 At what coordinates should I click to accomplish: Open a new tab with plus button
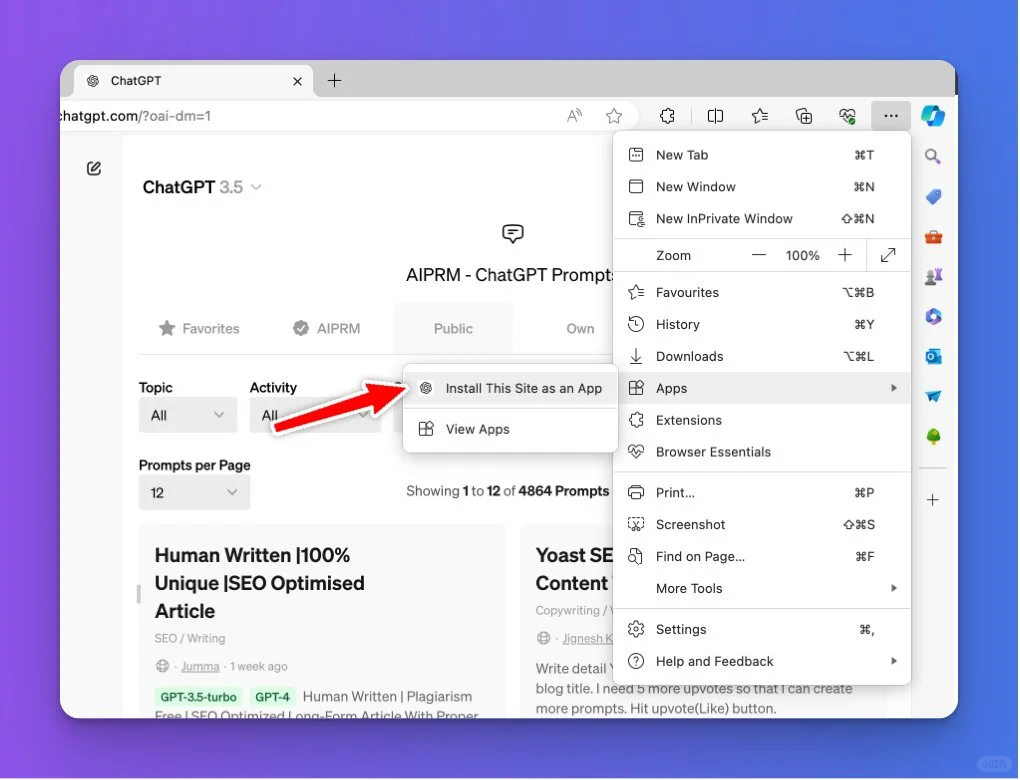334,81
